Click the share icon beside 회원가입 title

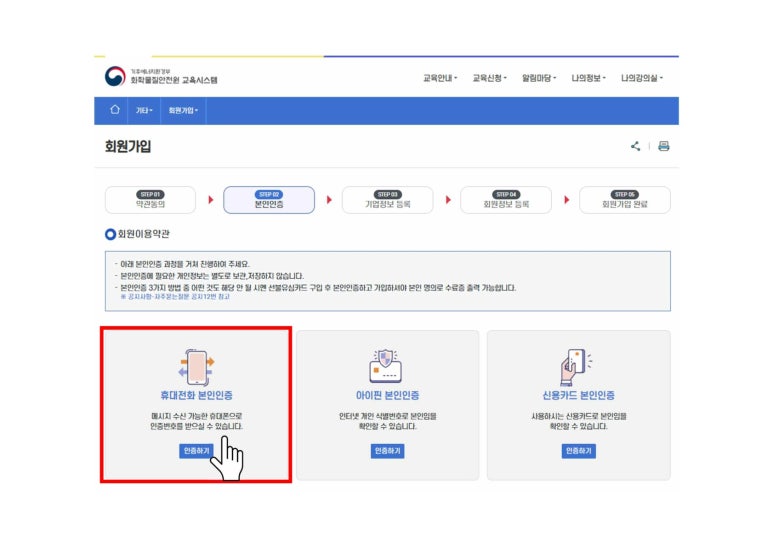pos(635,146)
